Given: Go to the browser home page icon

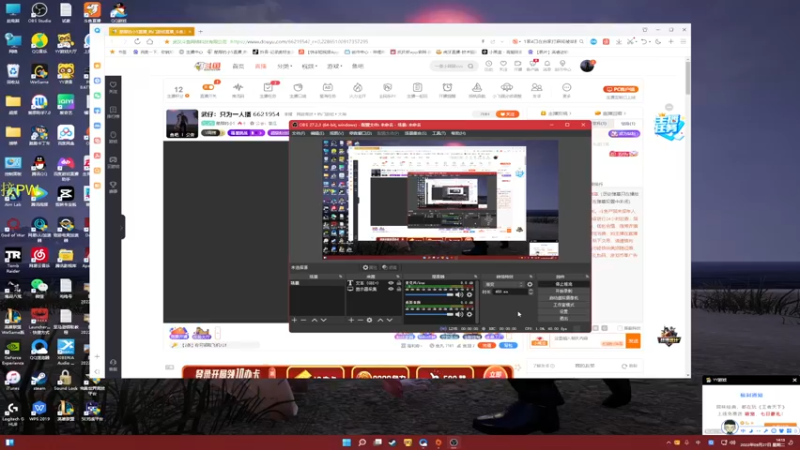Looking at the screenshot, I should point(149,42).
